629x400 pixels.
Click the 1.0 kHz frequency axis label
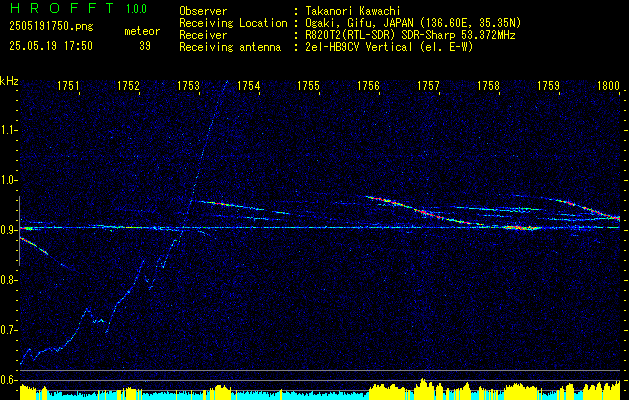[8, 180]
